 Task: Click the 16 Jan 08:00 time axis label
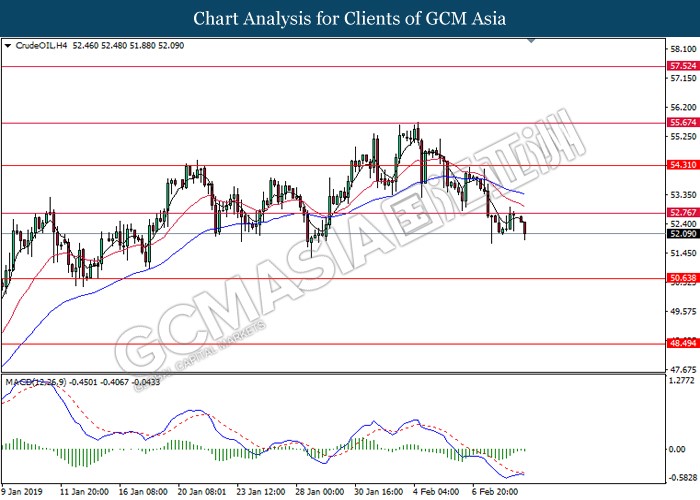click(145, 491)
